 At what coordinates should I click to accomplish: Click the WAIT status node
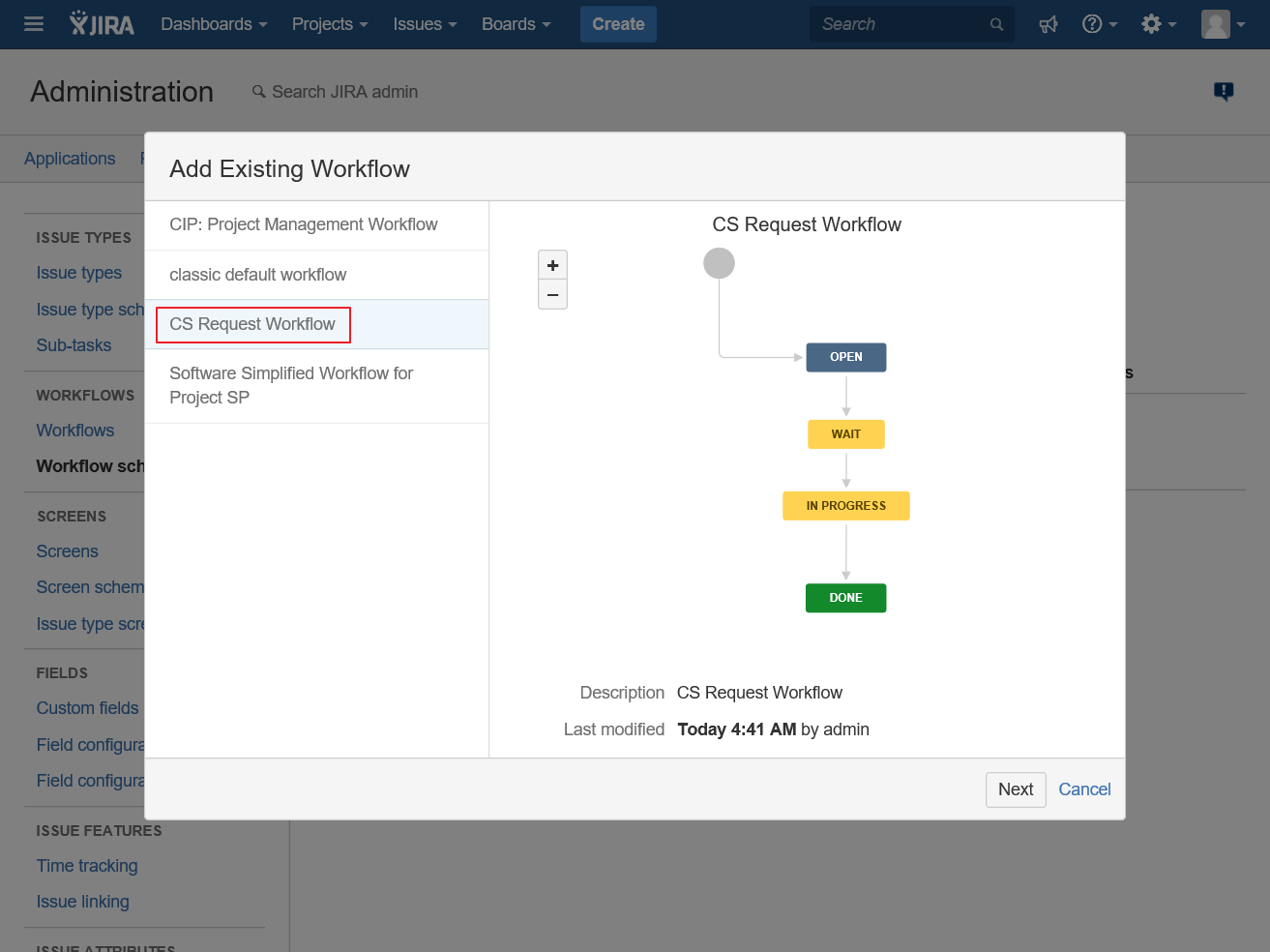coord(846,434)
